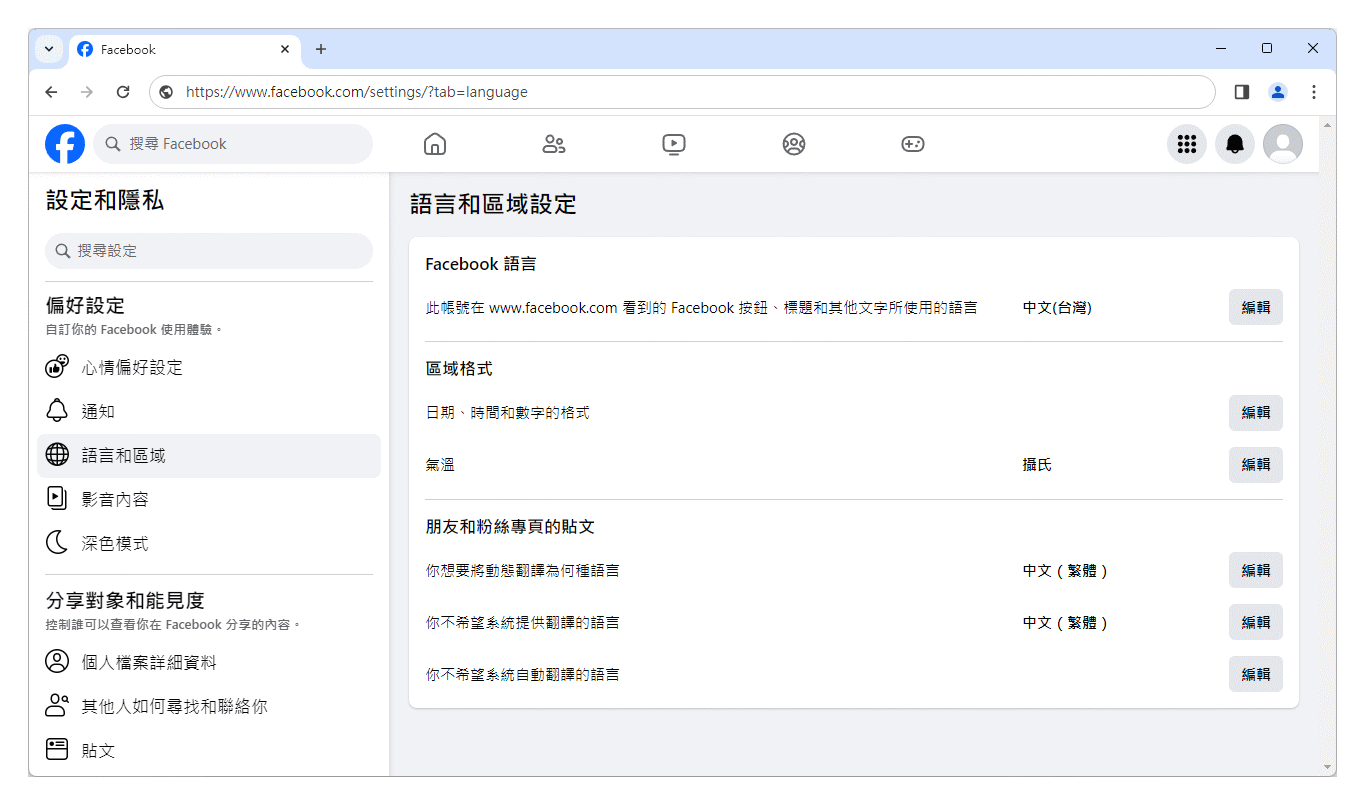
Task: Click the 區域格式 section heading
Action: click(459, 369)
